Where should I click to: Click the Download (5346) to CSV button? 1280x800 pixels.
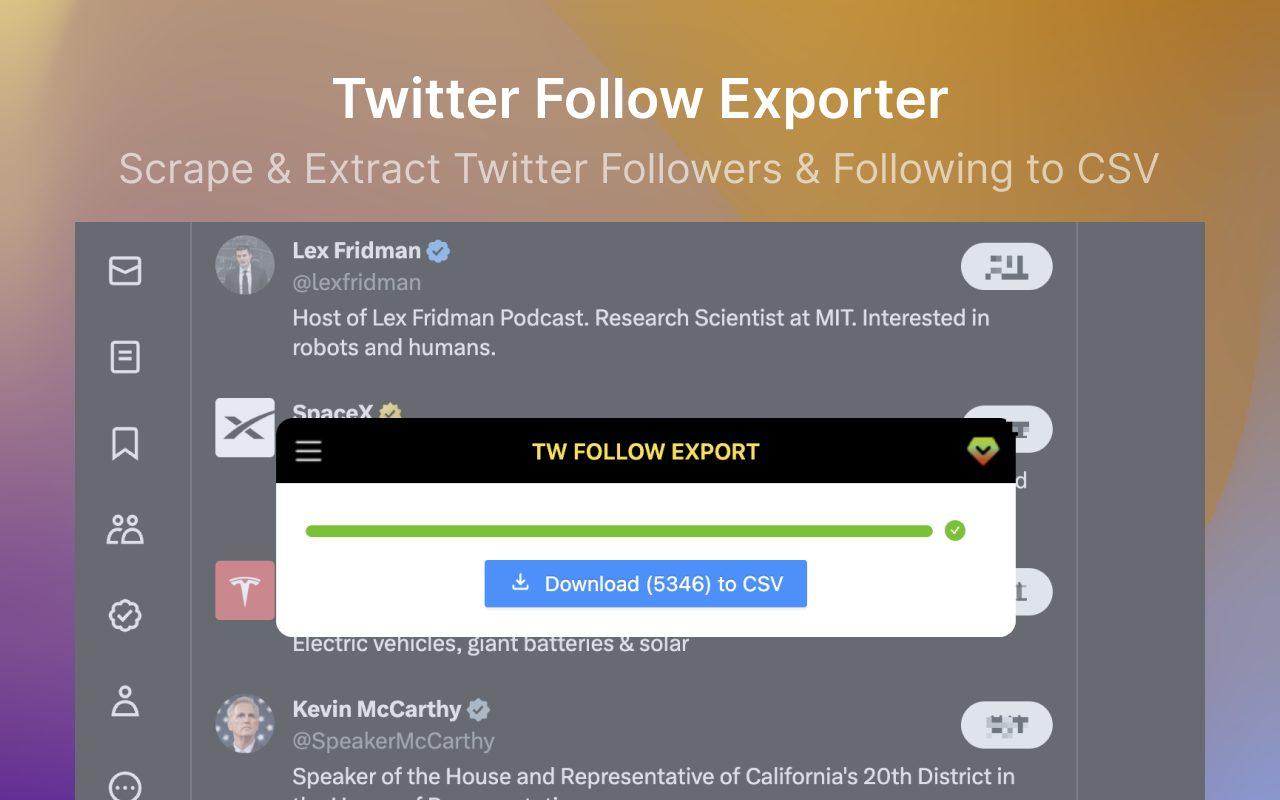645,583
